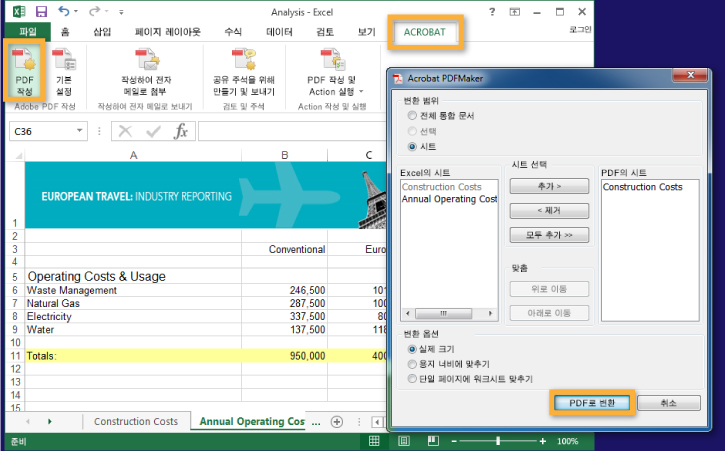This screenshot has height=451, width=725.
Task: Click the Excel application icon in title bar
Action: (19, 12)
